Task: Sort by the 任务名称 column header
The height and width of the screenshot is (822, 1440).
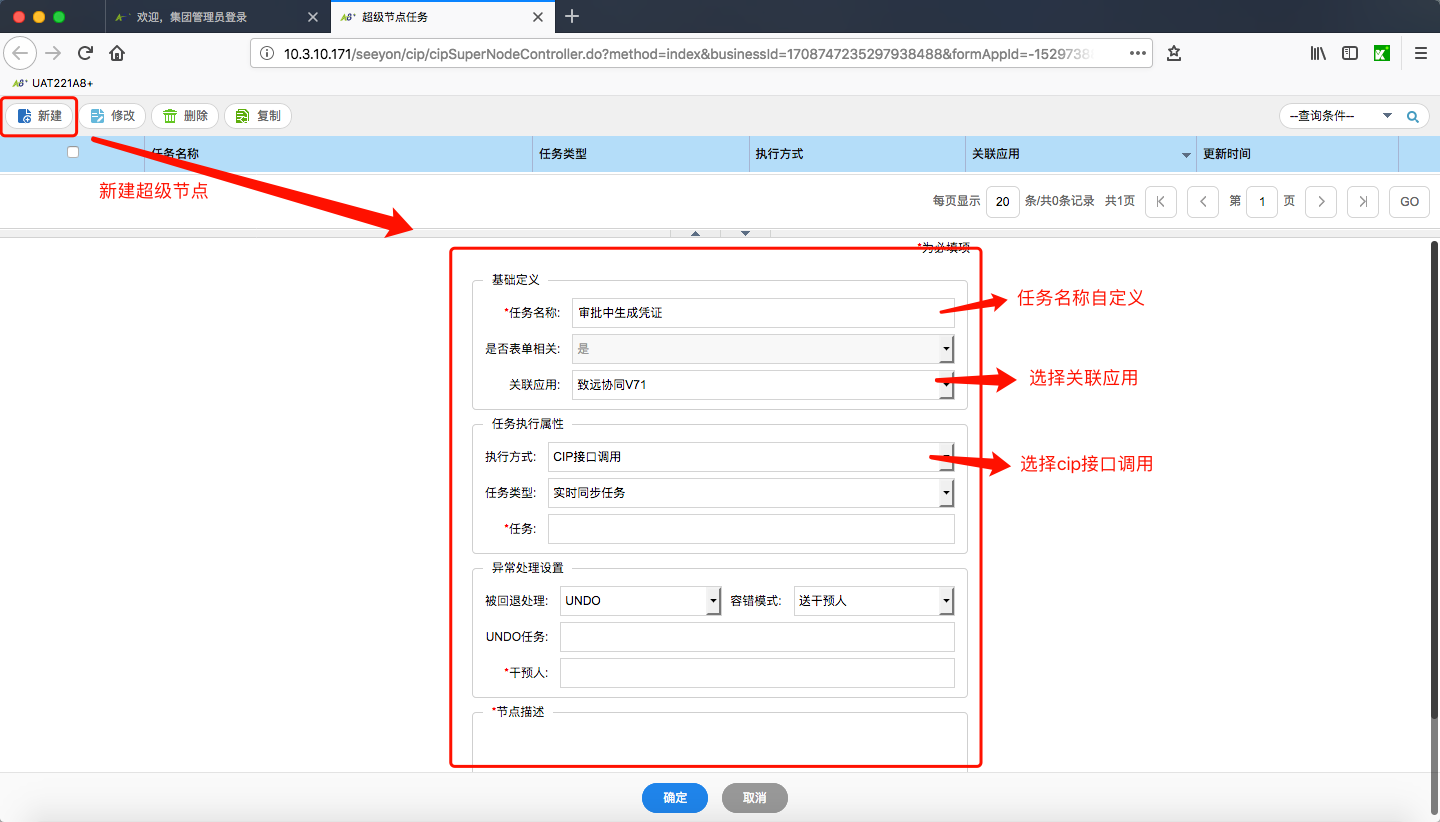Action: [x=338, y=154]
